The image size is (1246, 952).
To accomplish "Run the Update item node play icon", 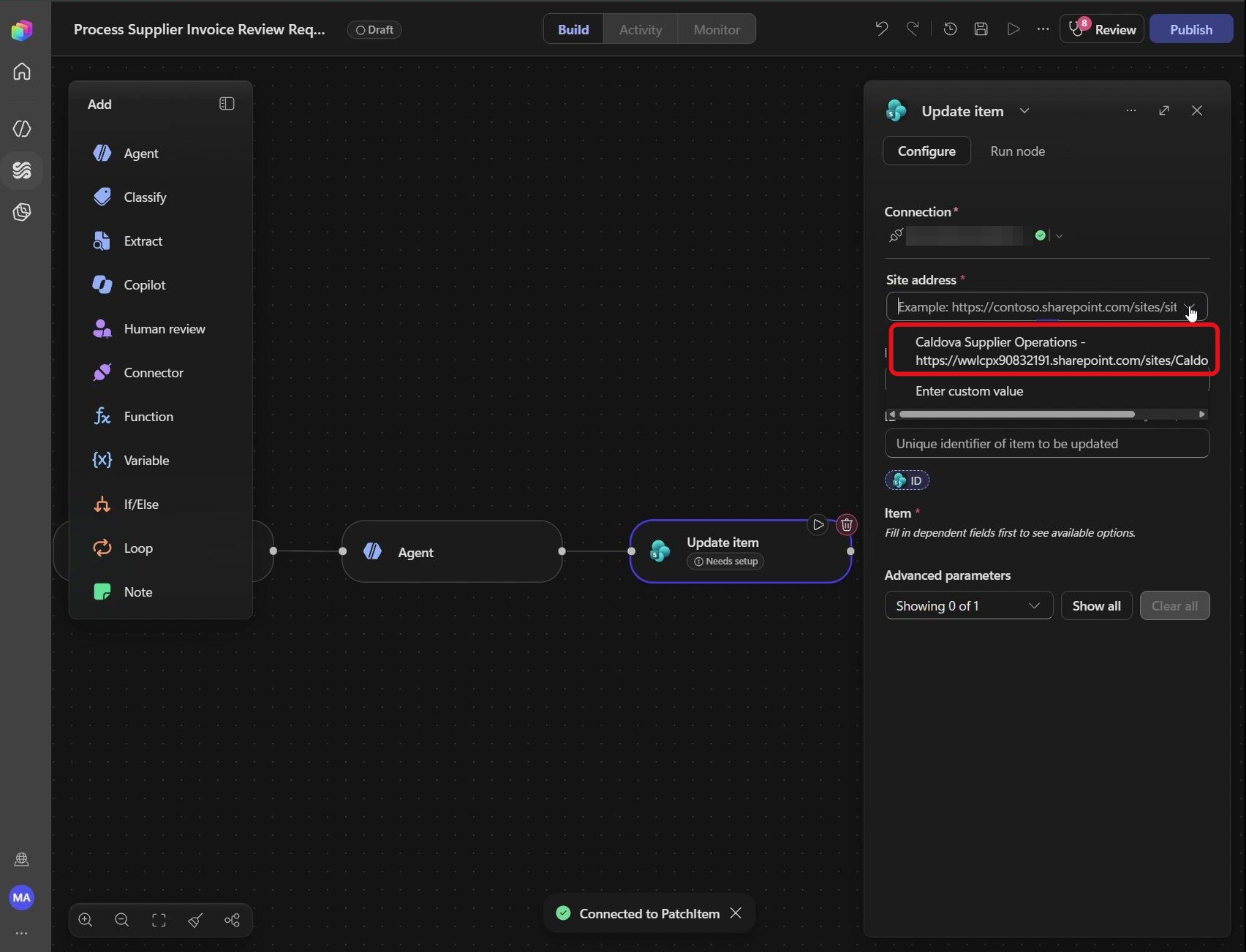I will 818,524.
